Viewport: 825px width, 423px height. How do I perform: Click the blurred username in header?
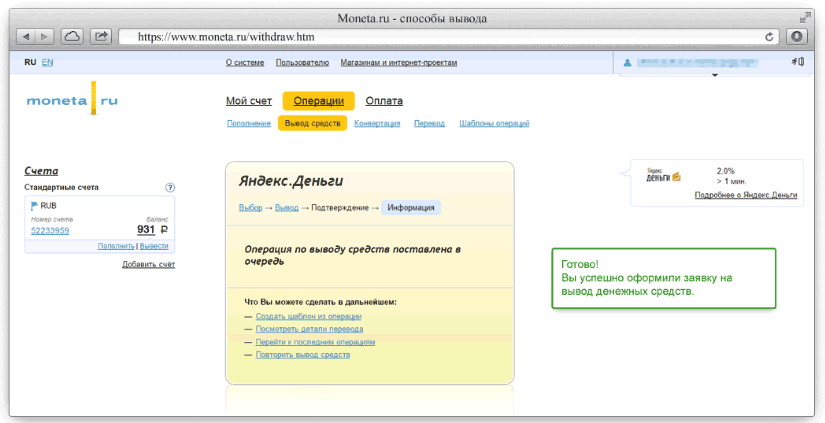click(x=697, y=63)
